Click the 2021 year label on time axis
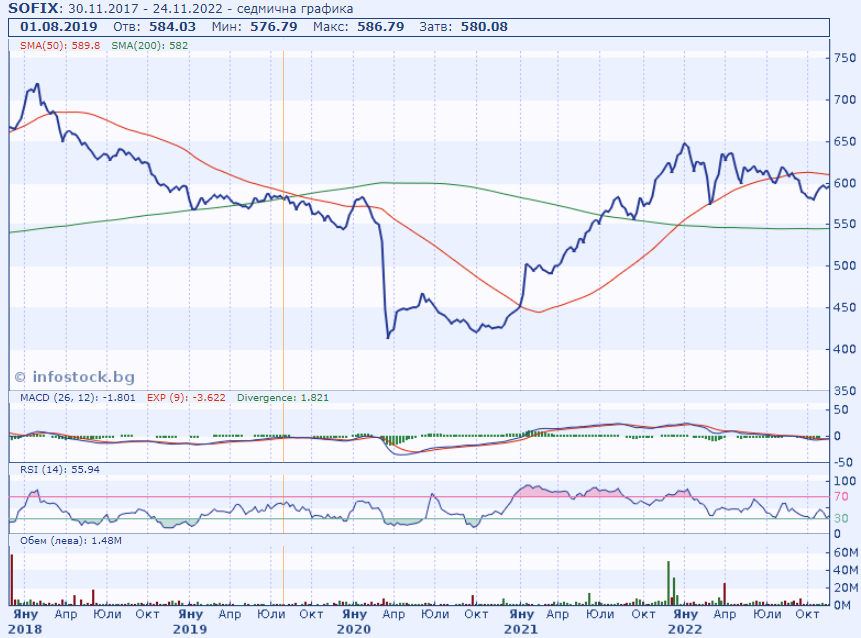The width and height of the screenshot is (861, 638). (x=521, y=629)
